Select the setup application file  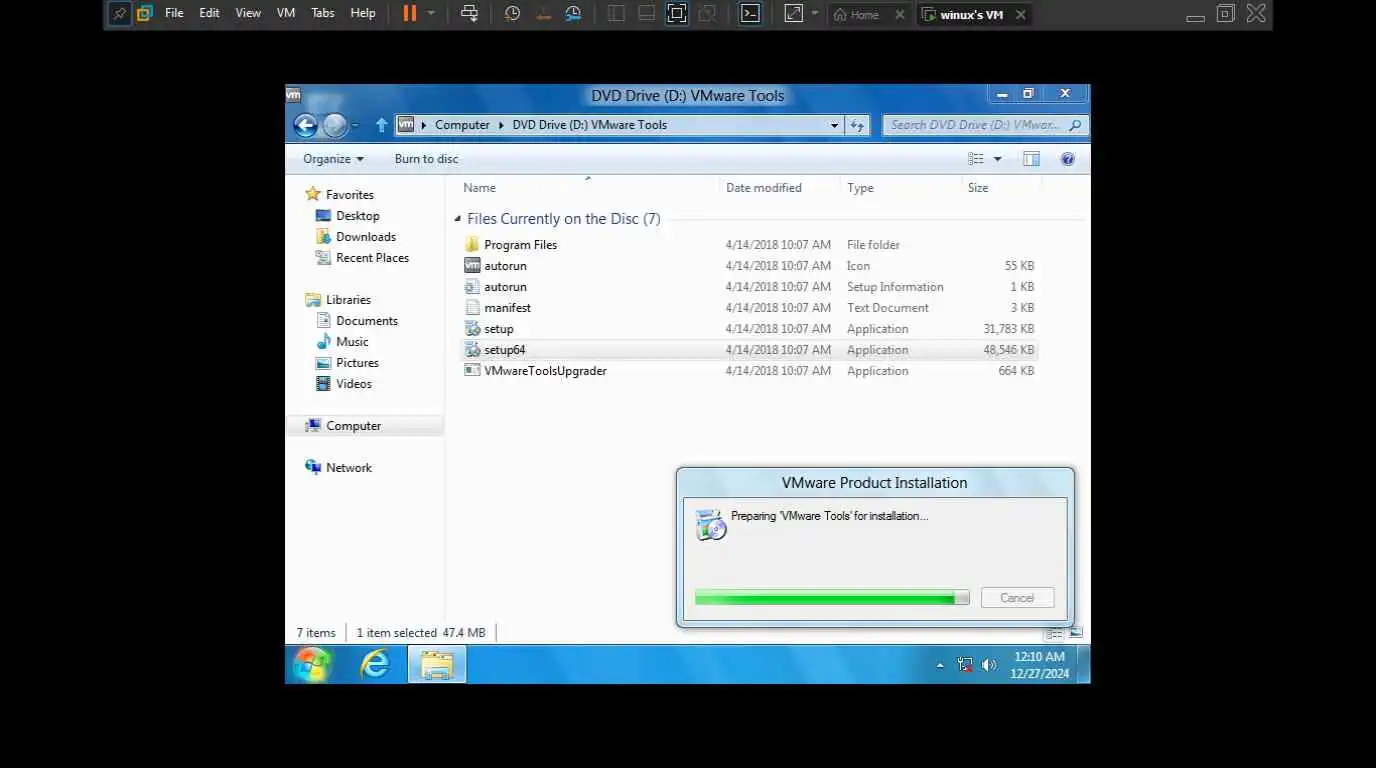point(748,329)
